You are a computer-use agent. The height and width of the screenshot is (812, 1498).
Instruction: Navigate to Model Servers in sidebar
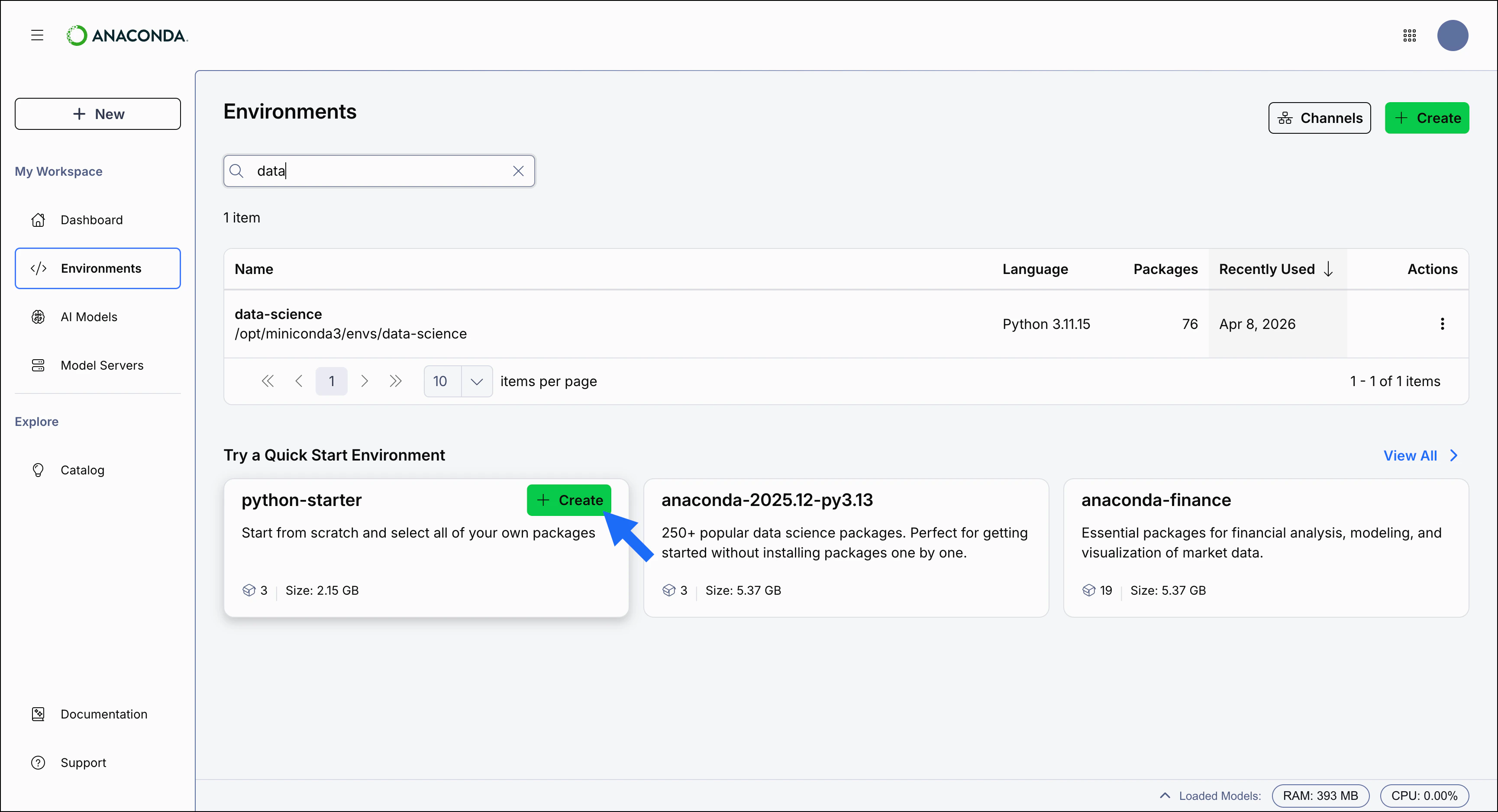click(x=102, y=365)
